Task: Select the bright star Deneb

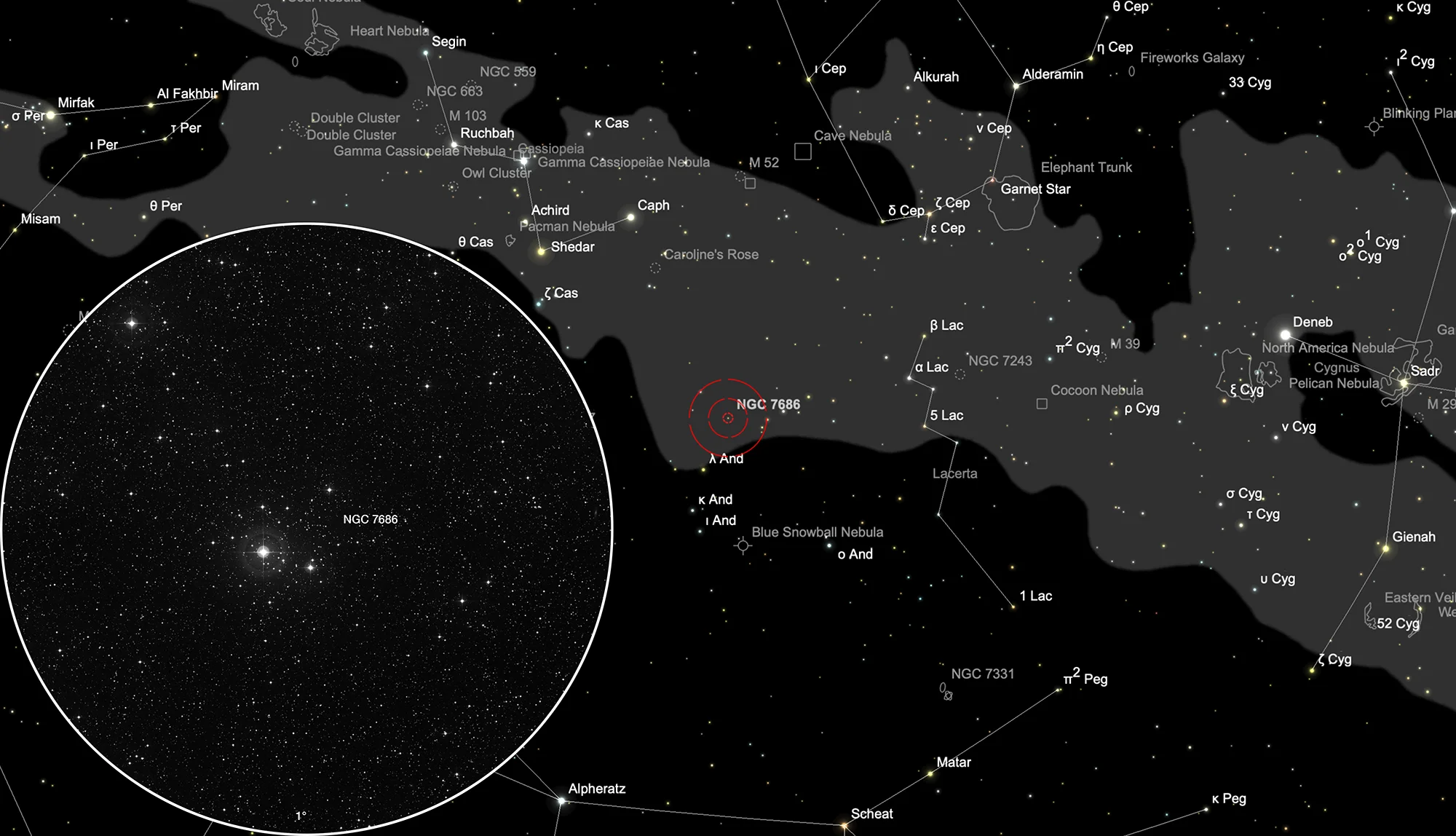Action: click(x=1286, y=335)
